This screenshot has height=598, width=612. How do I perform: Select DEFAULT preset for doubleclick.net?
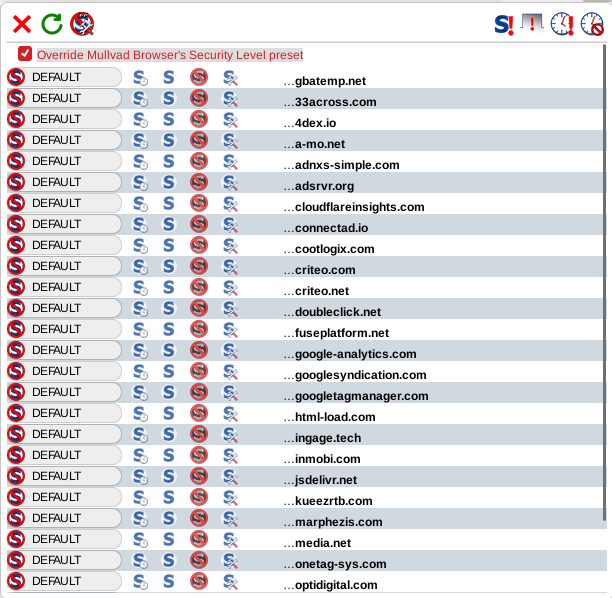click(64, 308)
